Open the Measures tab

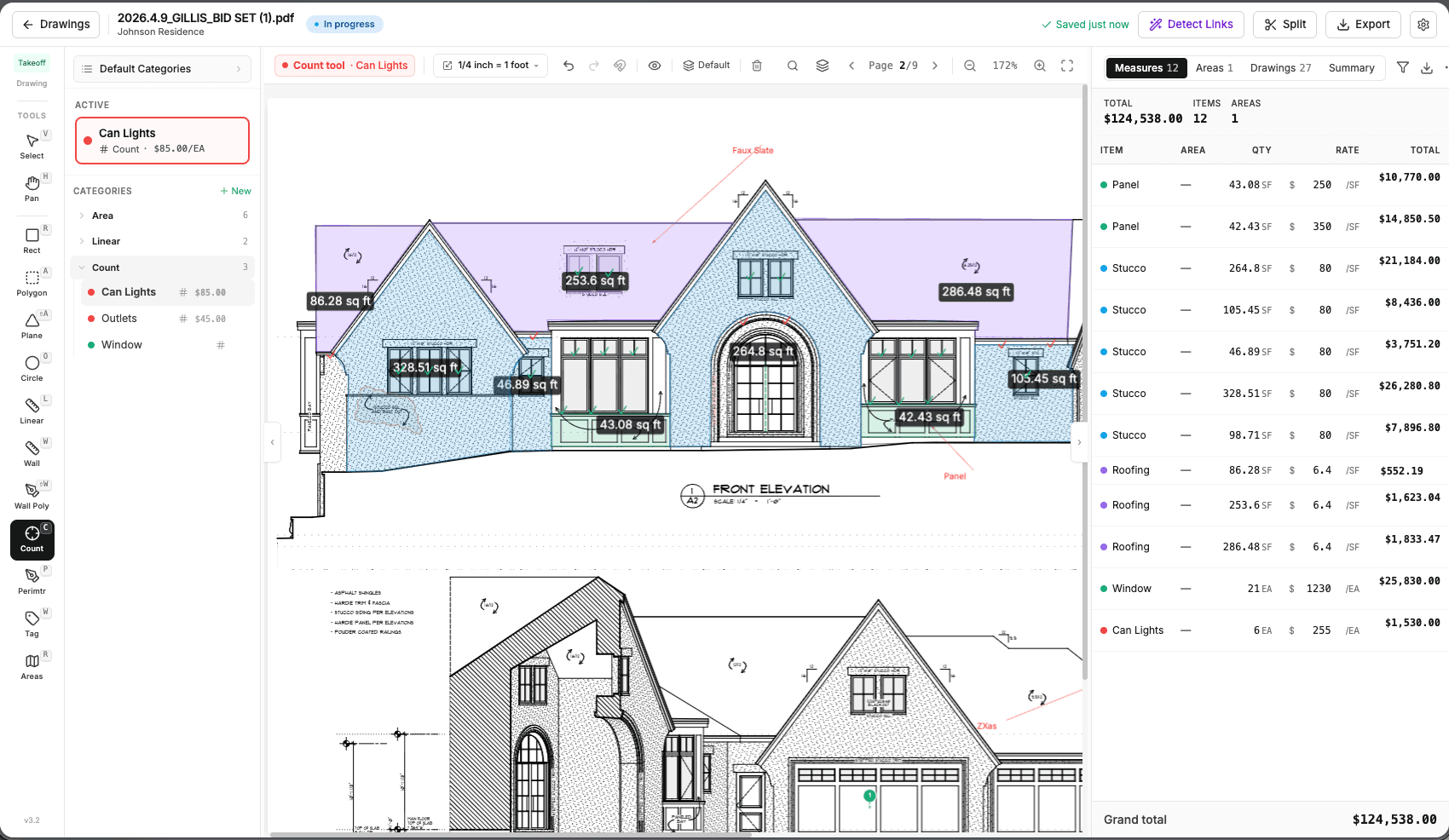pos(1146,68)
